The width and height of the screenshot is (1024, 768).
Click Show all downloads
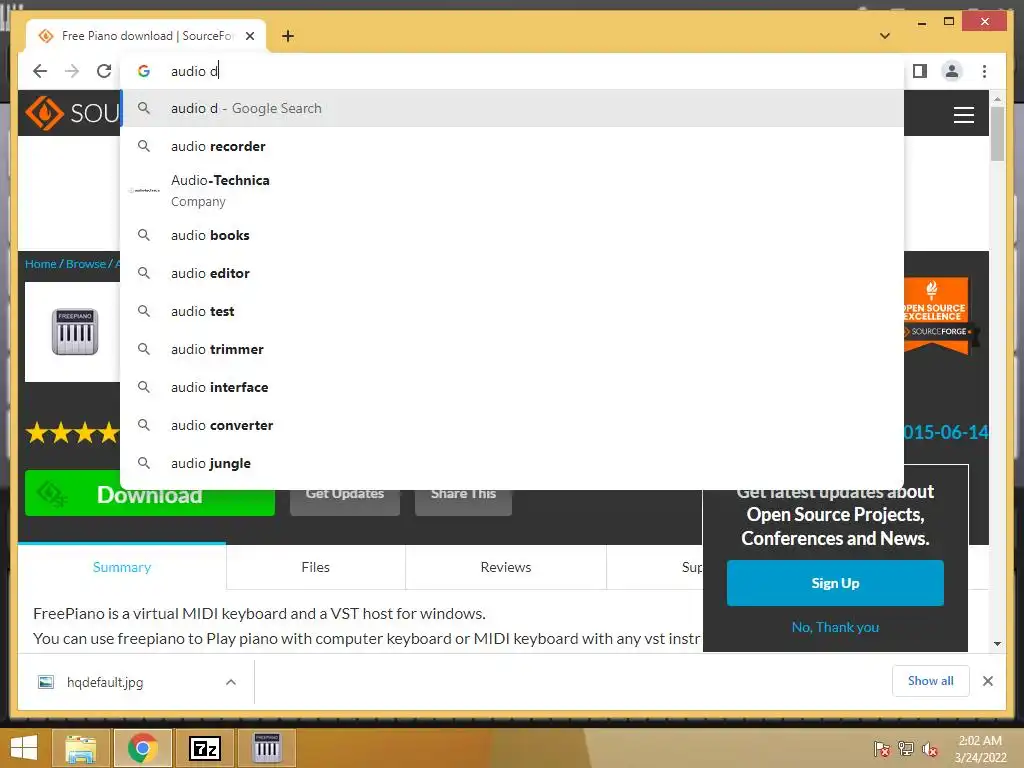[930, 681]
